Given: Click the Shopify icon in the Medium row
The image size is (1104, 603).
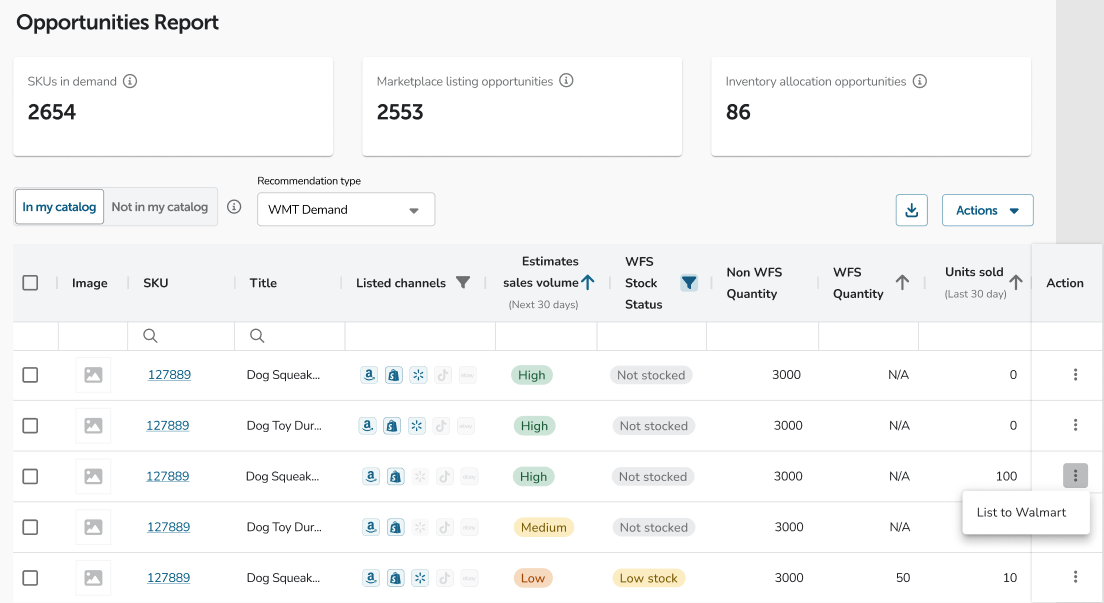Looking at the screenshot, I should coord(396,527).
